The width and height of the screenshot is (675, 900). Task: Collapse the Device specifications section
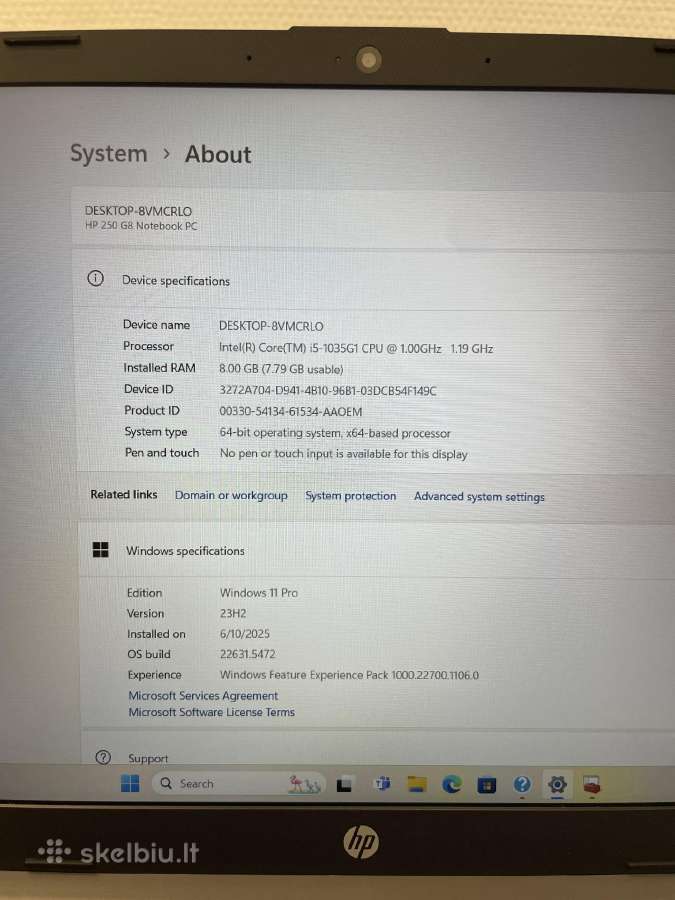click(x=373, y=280)
